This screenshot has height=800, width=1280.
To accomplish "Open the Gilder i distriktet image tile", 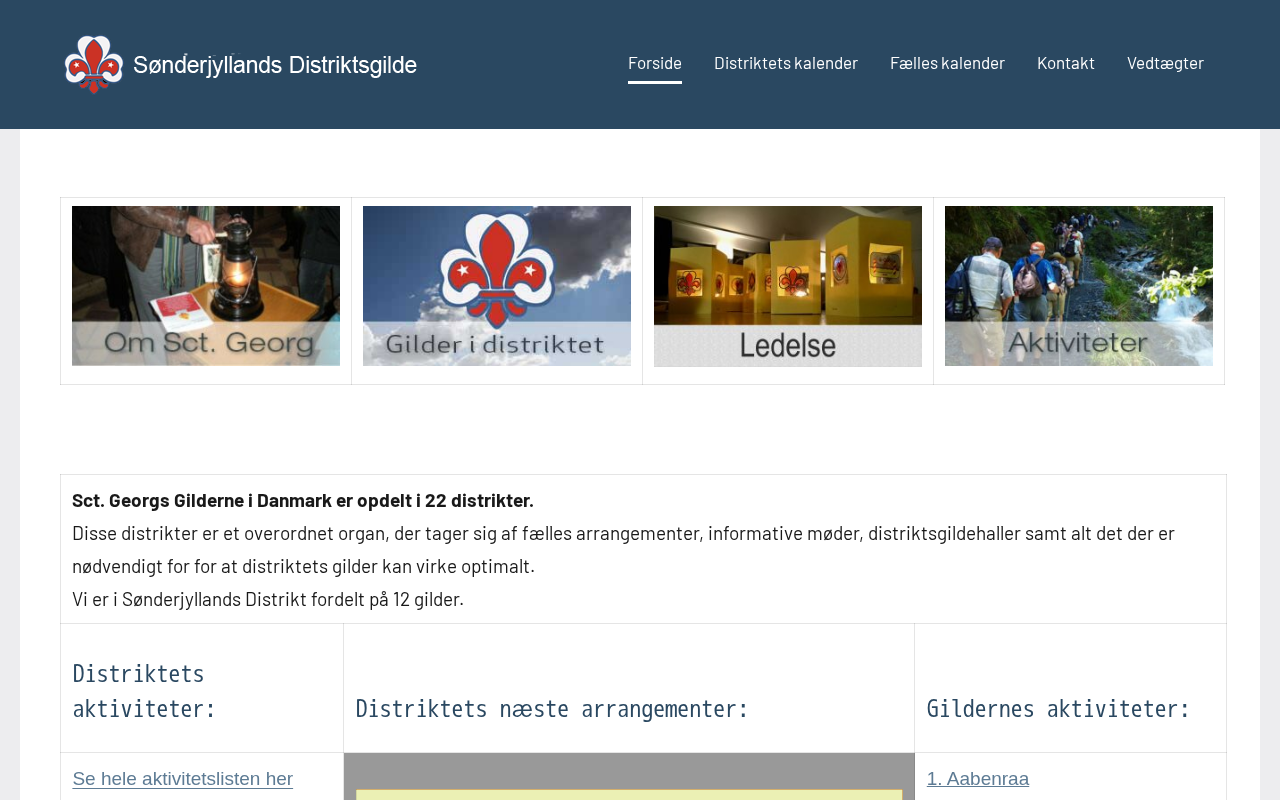I will (497, 286).
